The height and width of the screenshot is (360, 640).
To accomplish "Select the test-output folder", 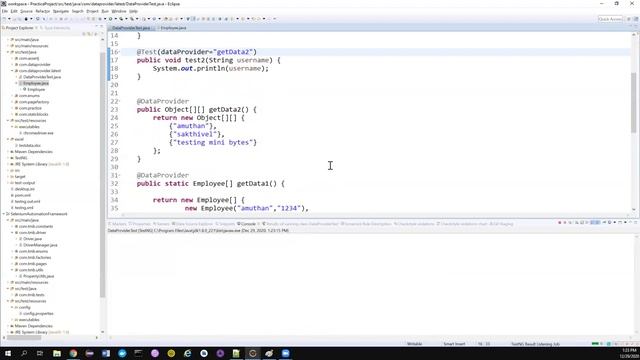I will point(24,183).
